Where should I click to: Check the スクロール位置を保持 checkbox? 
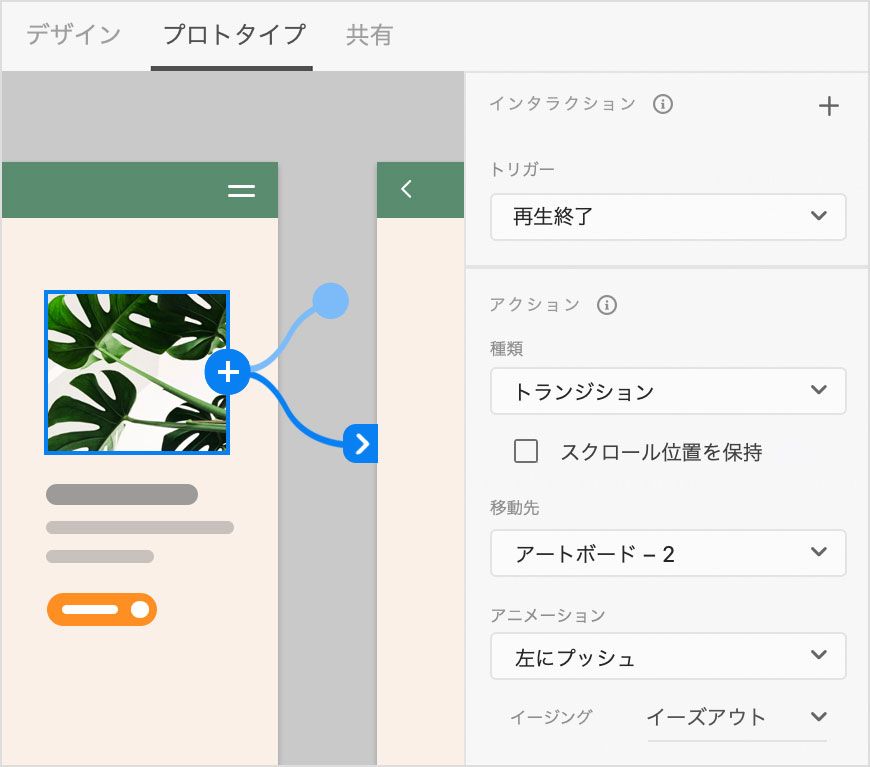point(525,452)
